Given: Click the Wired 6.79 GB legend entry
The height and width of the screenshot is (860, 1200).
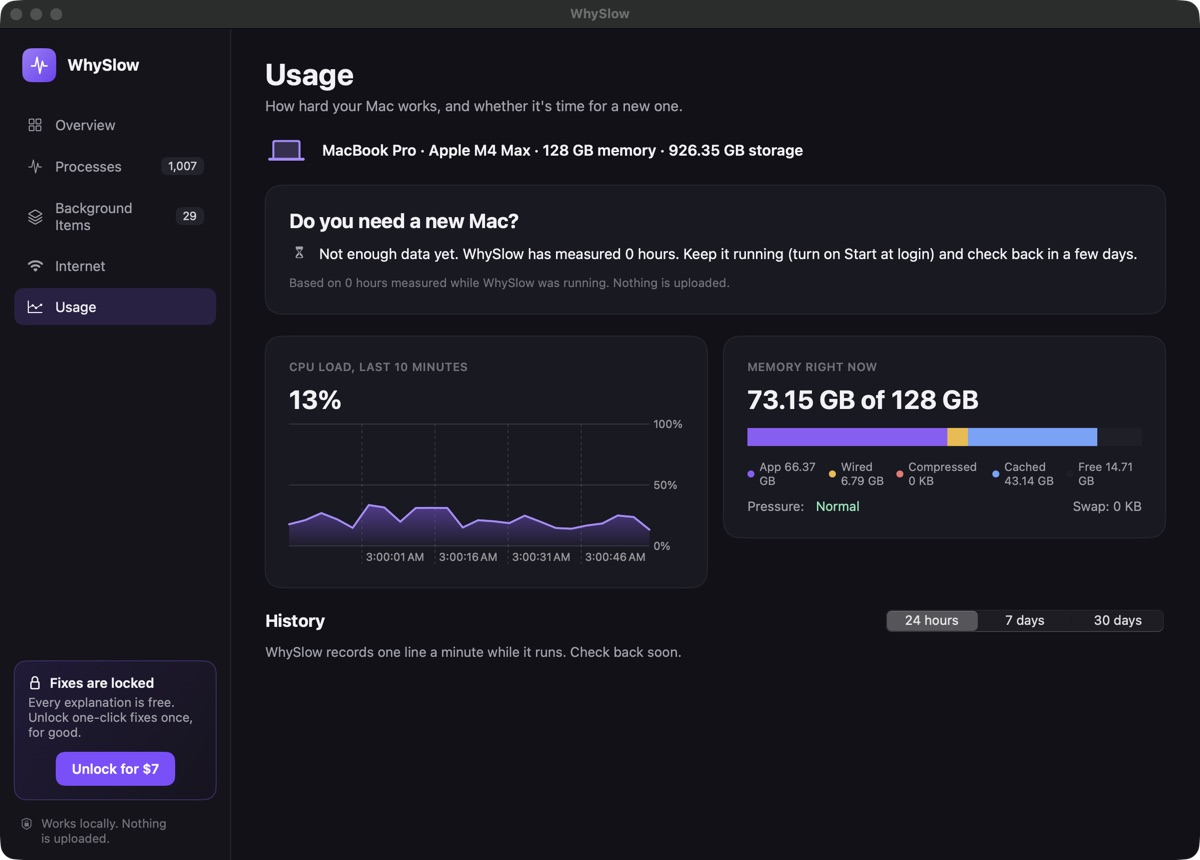Looking at the screenshot, I should pyautogui.click(x=856, y=474).
